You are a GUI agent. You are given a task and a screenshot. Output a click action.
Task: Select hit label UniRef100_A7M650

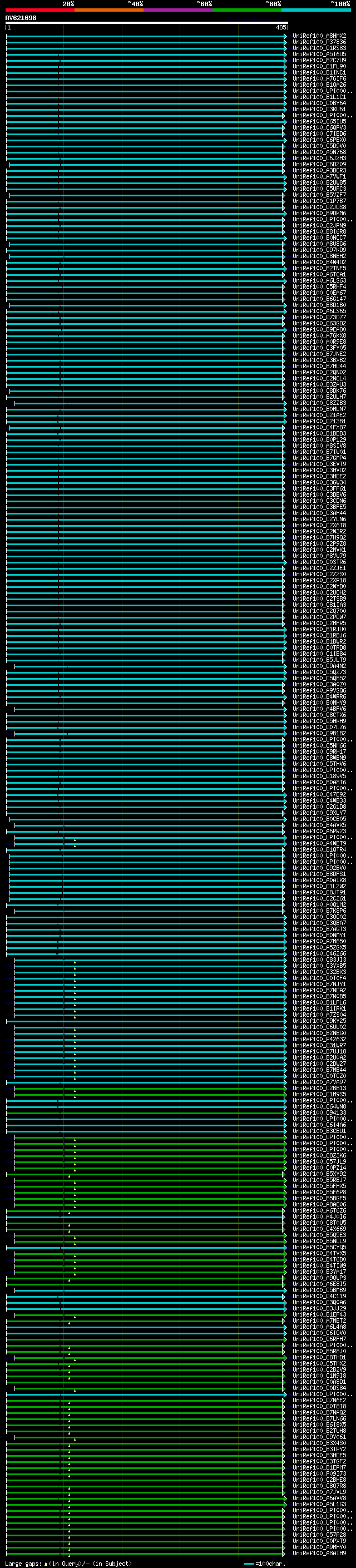pyautogui.click(x=319, y=941)
